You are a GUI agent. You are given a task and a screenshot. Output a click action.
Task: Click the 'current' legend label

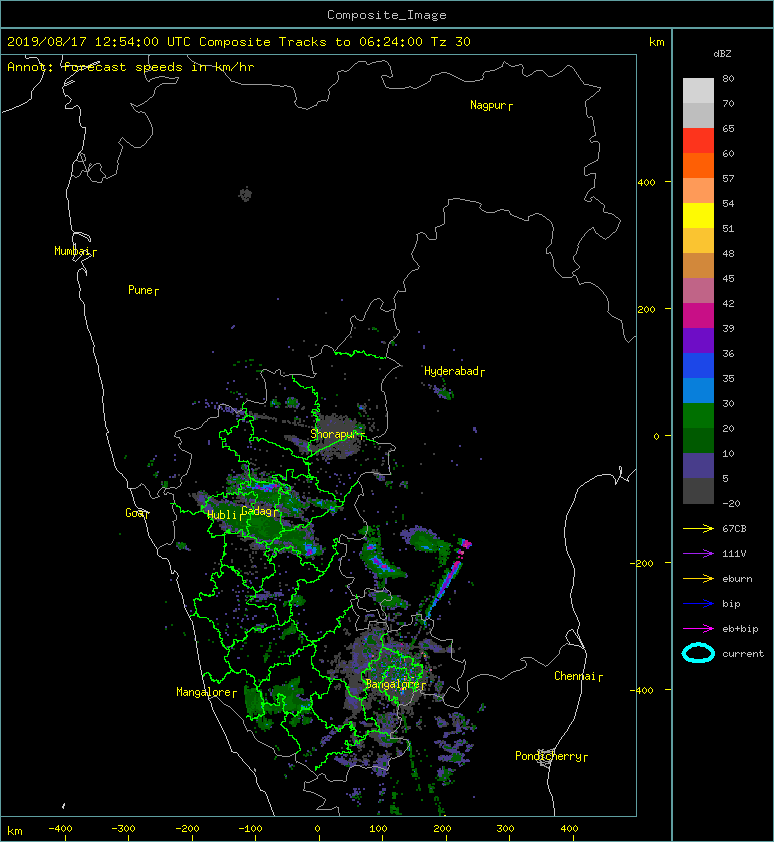click(743, 654)
